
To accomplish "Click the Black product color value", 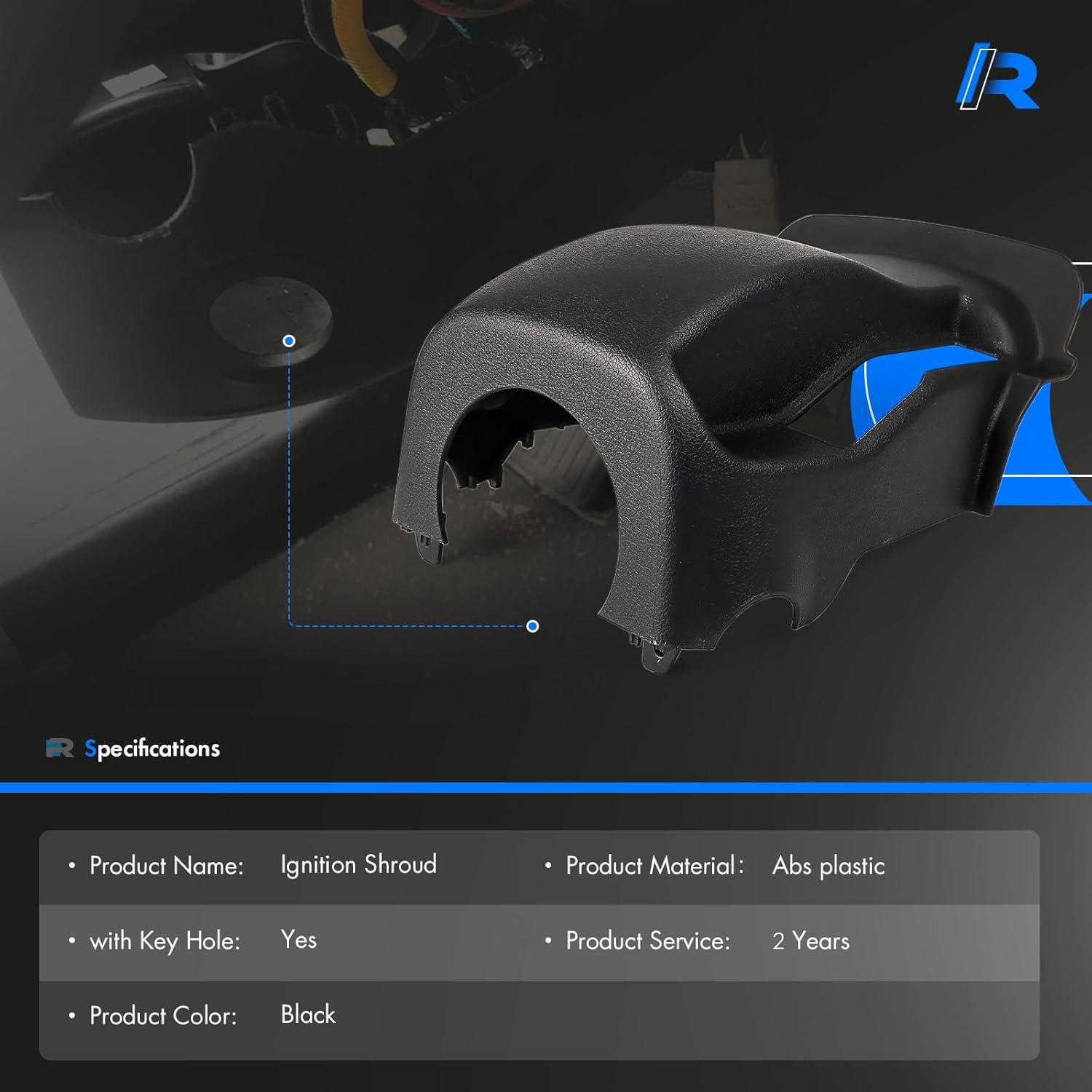I will click(308, 1015).
